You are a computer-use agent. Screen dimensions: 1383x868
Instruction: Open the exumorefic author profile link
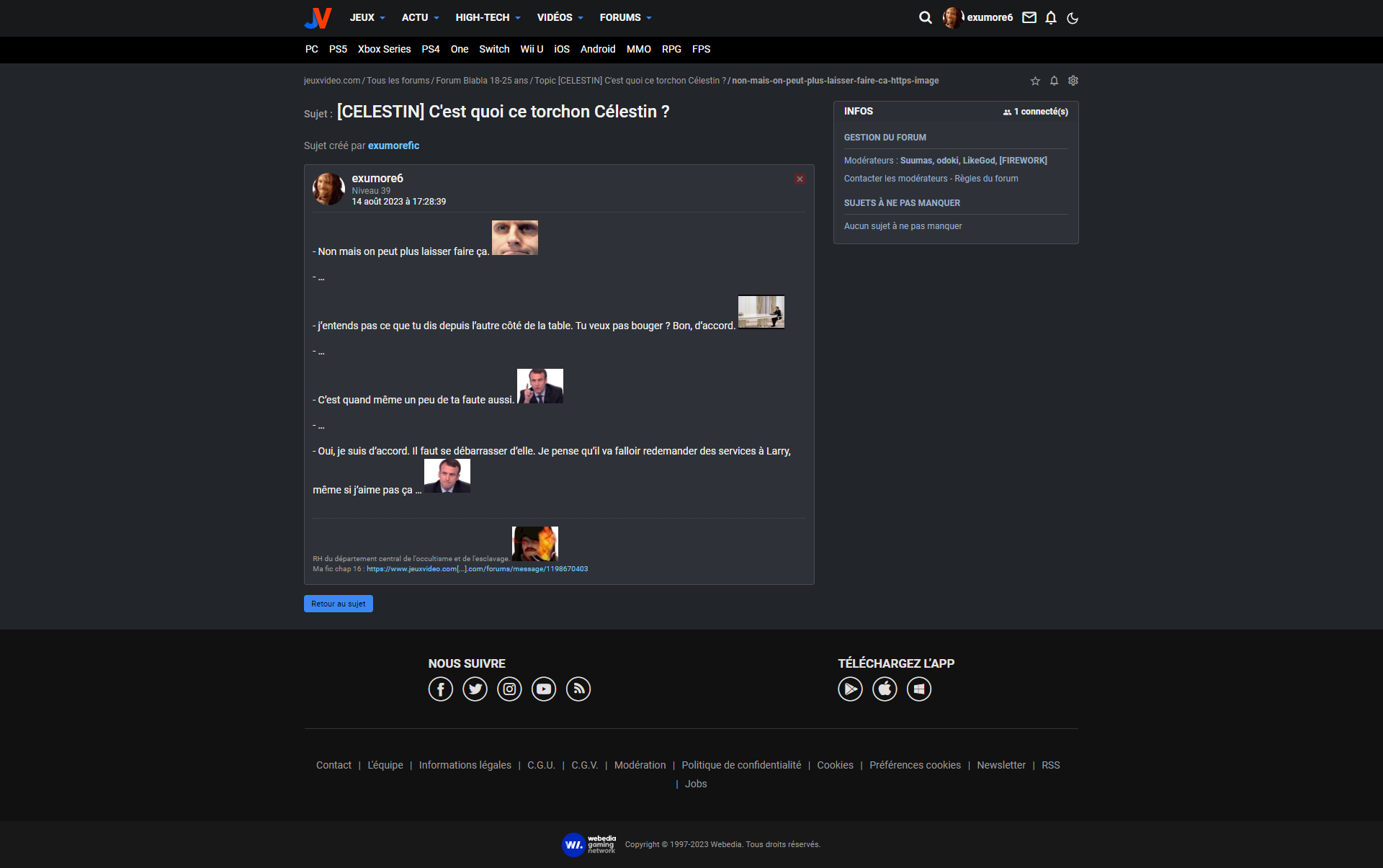(x=393, y=146)
